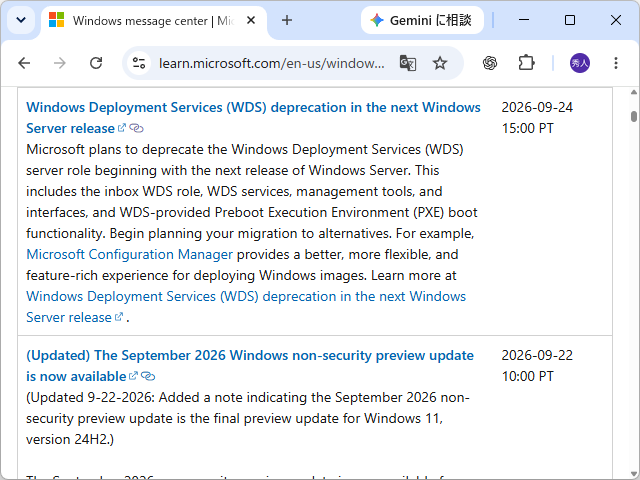Image resolution: width=640 pixels, height=480 pixels.
Task: Open the Chrome three-dot menu
Action: point(616,63)
